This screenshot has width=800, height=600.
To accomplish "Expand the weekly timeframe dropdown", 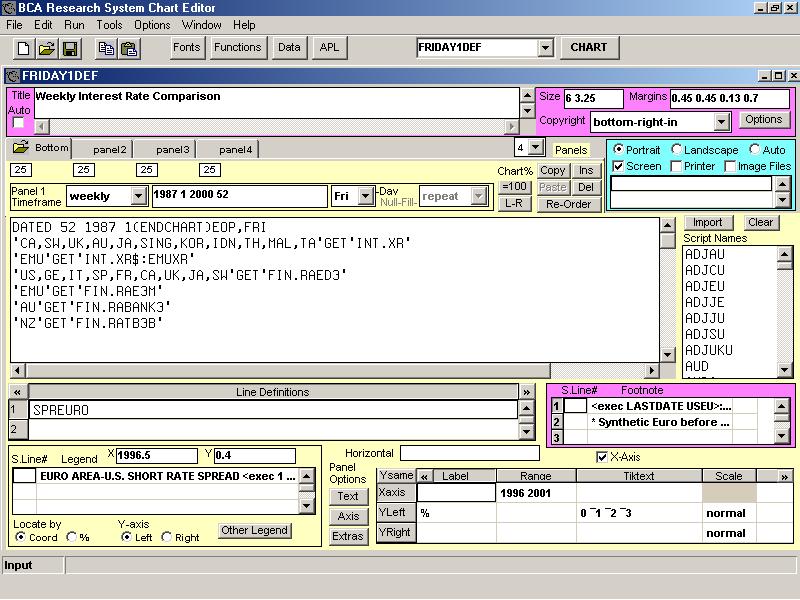I will (x=138, y=196).
